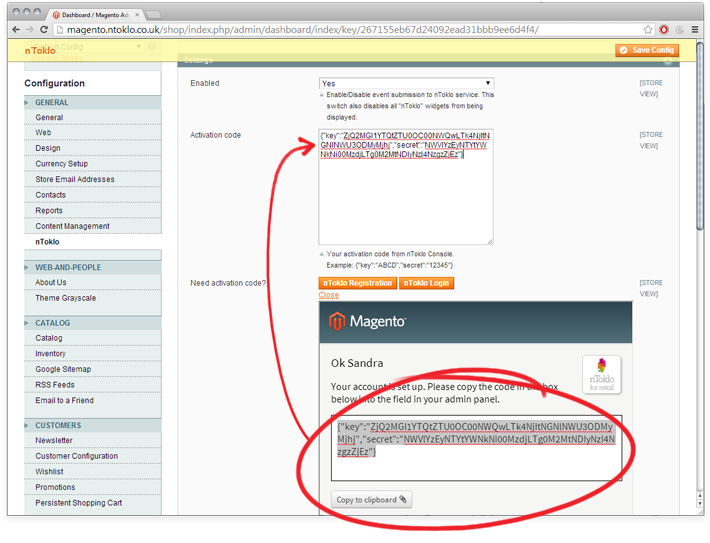The image size is (710, 543).
Task: Click the nToklo Login button
Action: (426, 284)
